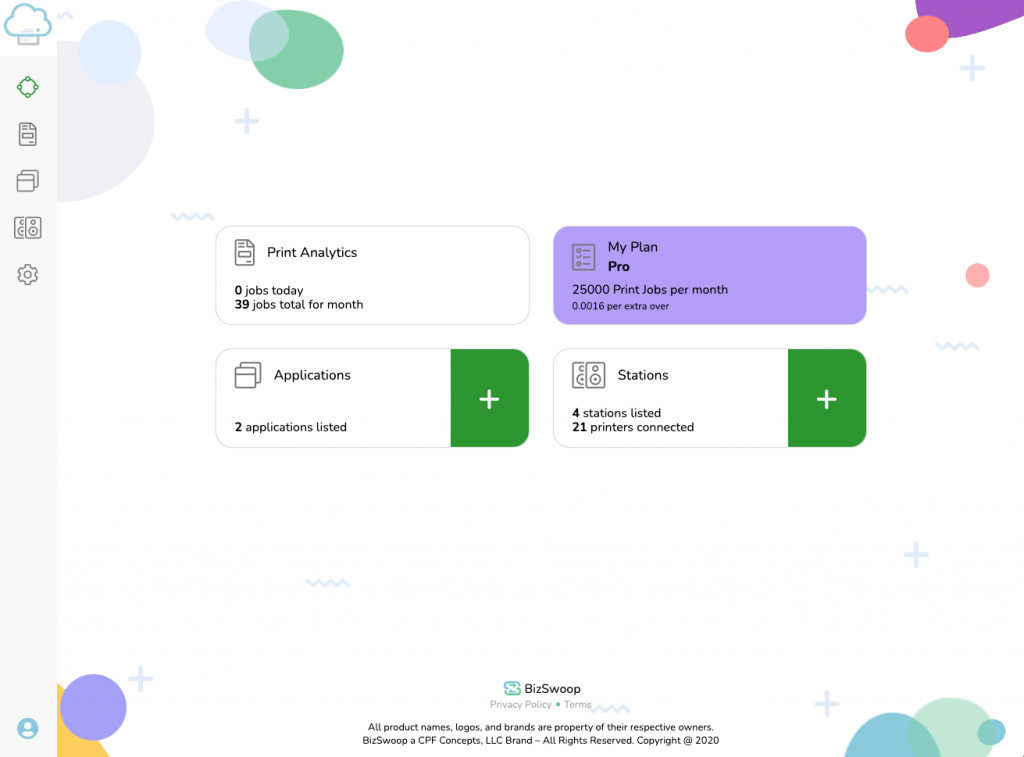Click the Stations card icon
Screen dimensions: 1024x757
[589, 375]
